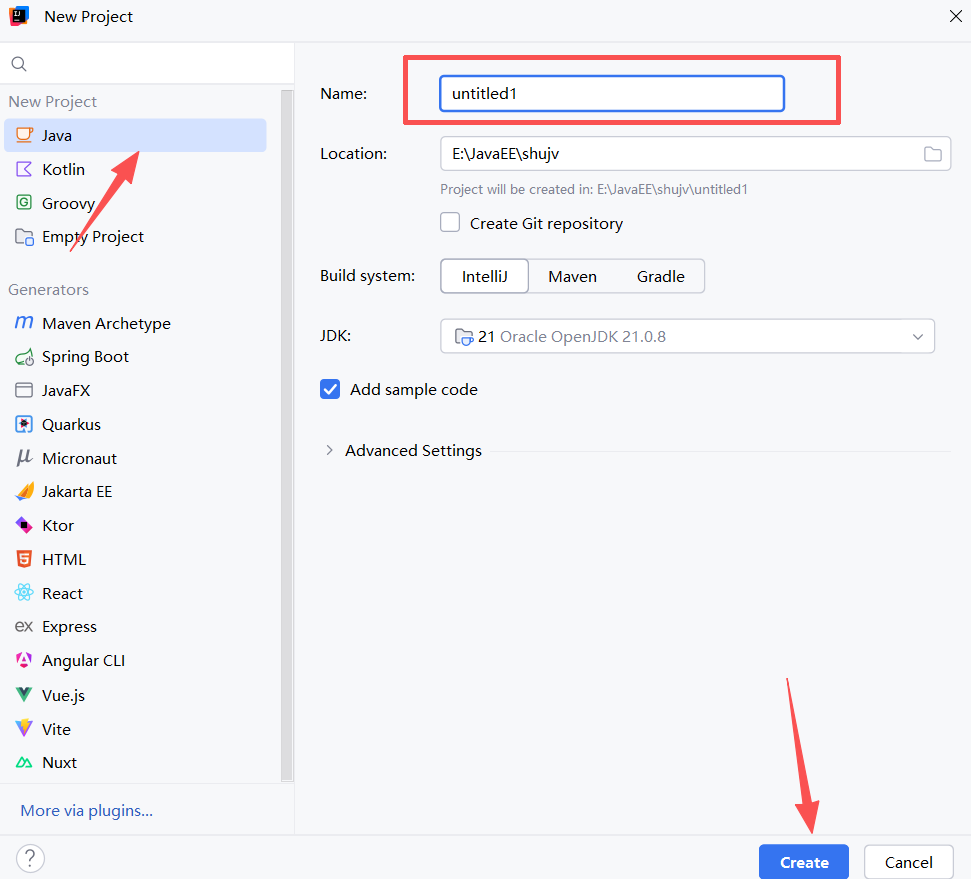
Task: Click the Advanced Settings label
Action: [x=413, y=450]
